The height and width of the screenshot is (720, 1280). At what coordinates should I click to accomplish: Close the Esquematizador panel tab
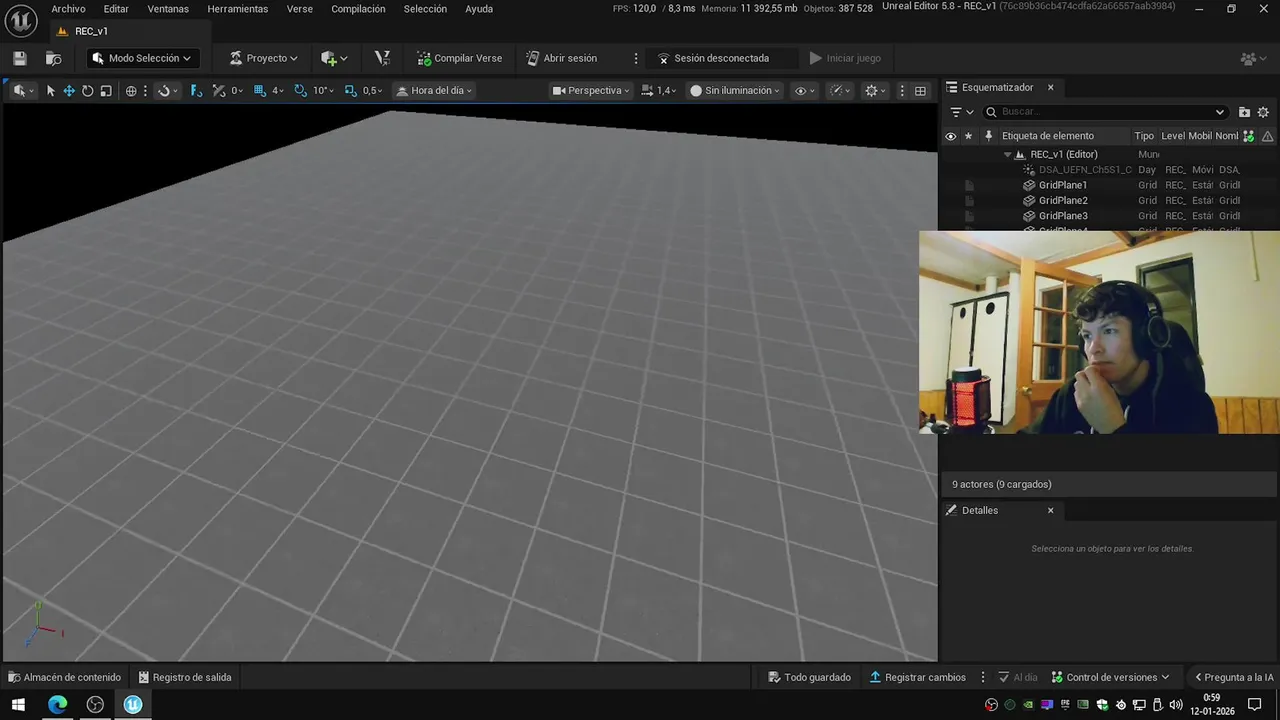tap(1050, 88)
